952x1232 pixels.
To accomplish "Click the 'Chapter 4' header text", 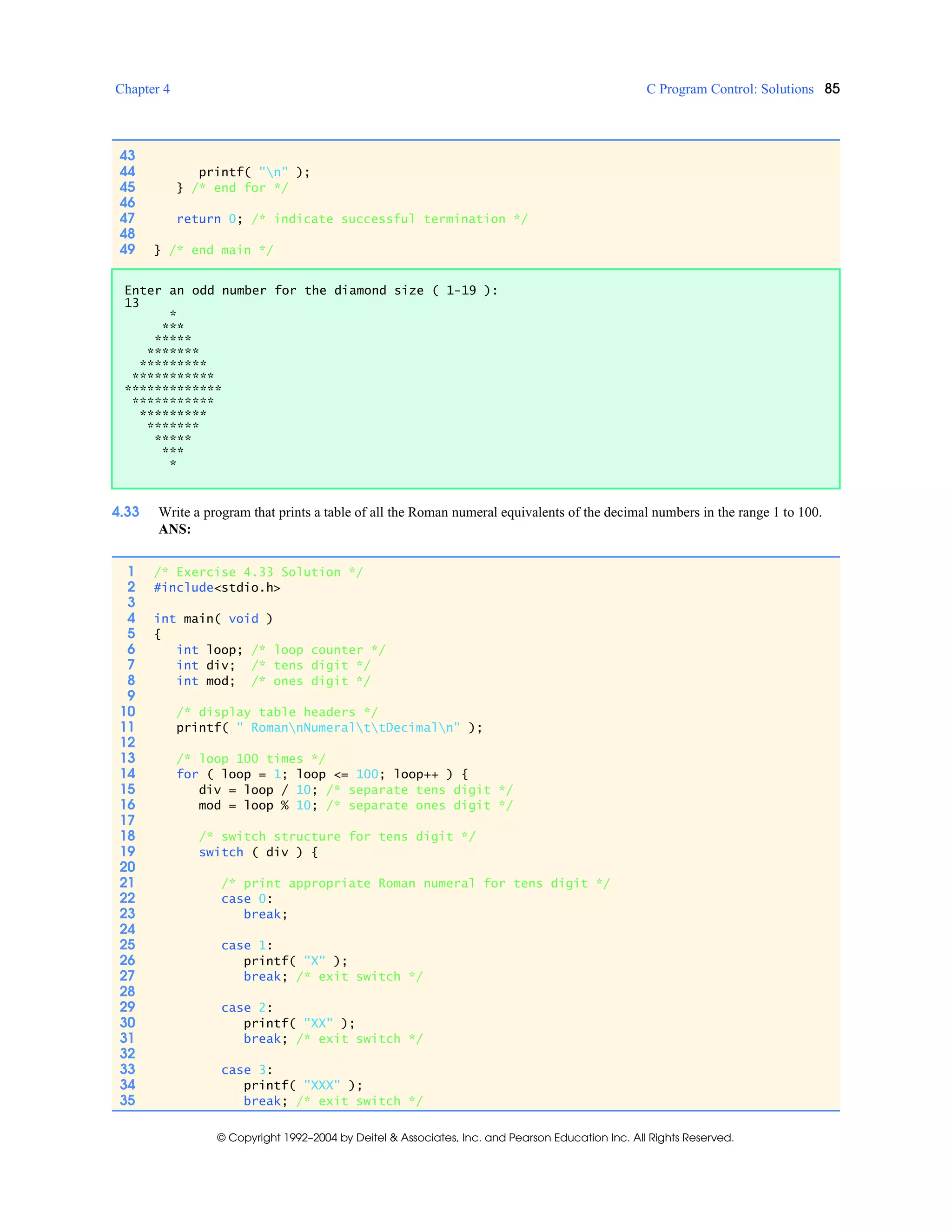I will [142, 89].
